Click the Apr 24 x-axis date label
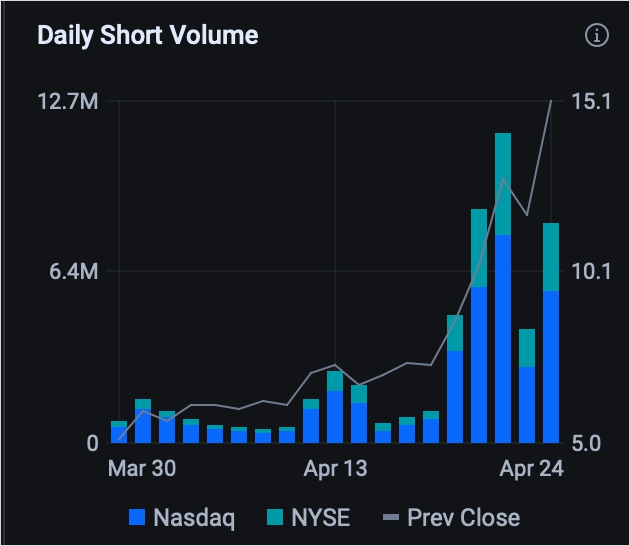Screen dimensions: 630x546 (x=532, y=468)
